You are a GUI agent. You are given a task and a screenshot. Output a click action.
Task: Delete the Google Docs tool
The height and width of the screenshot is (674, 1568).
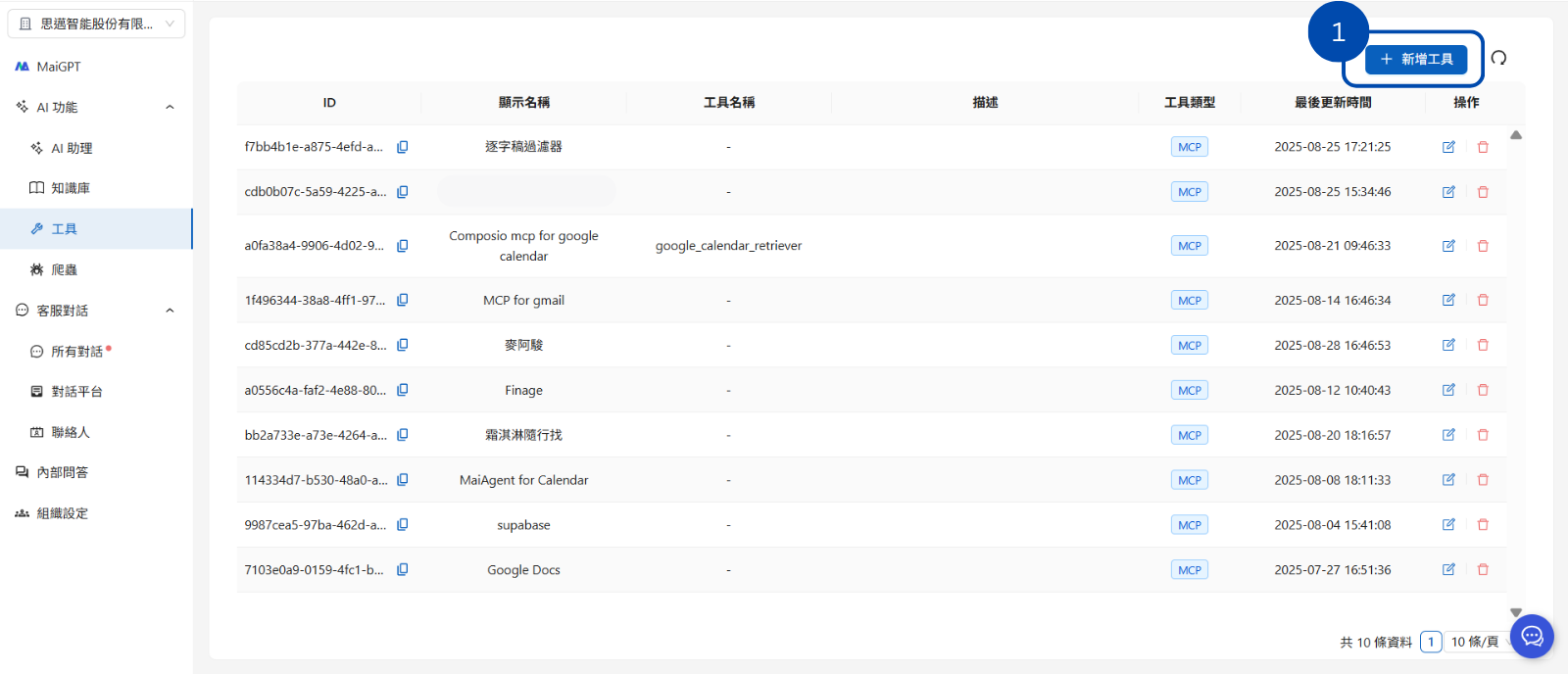pos(1483,569)
